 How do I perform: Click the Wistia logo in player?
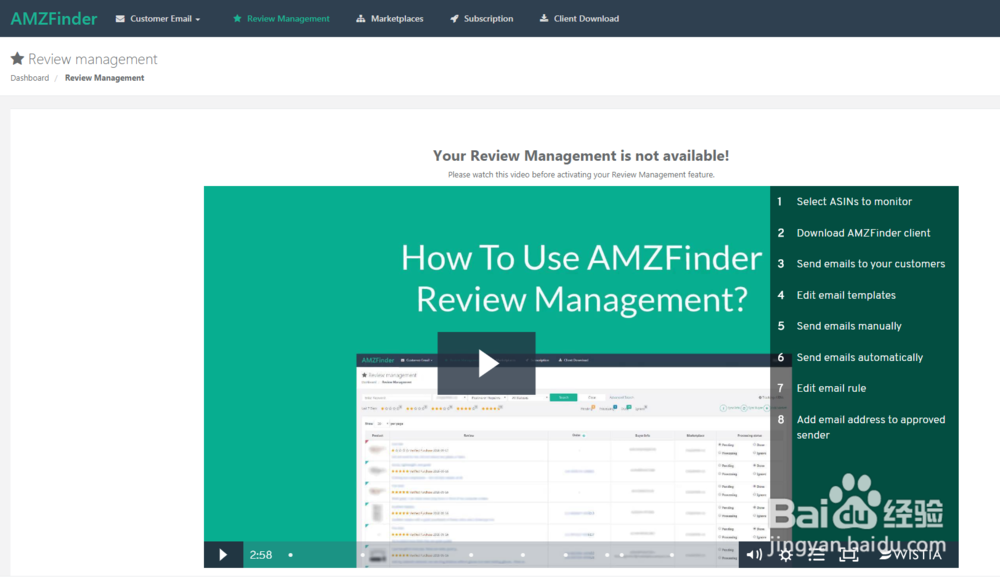pyautogui.click(x=910, y=555)
